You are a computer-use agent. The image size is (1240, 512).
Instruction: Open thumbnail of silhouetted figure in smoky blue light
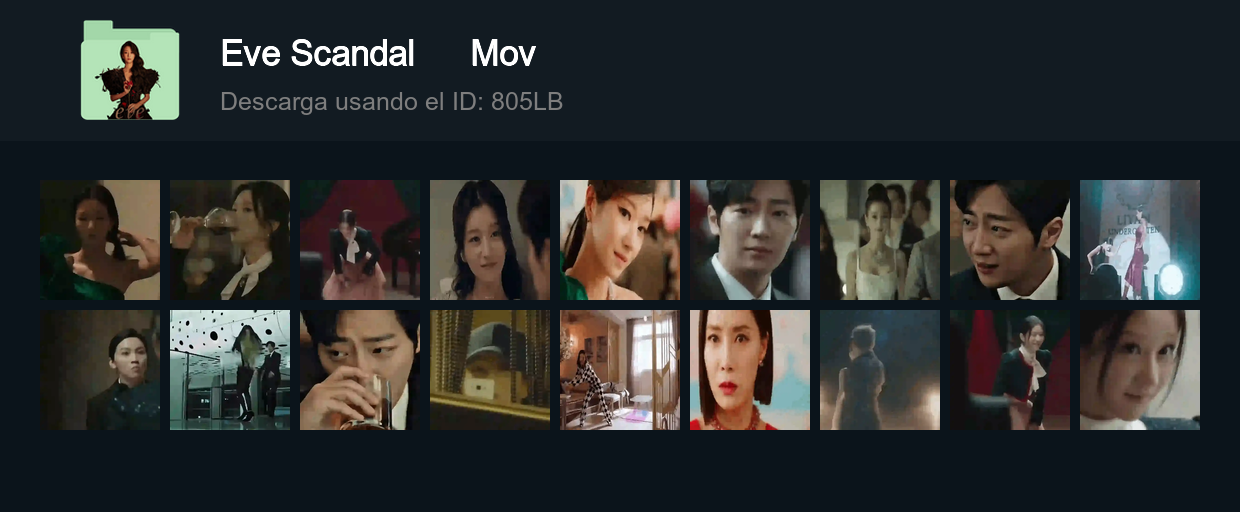click(880, 370)
